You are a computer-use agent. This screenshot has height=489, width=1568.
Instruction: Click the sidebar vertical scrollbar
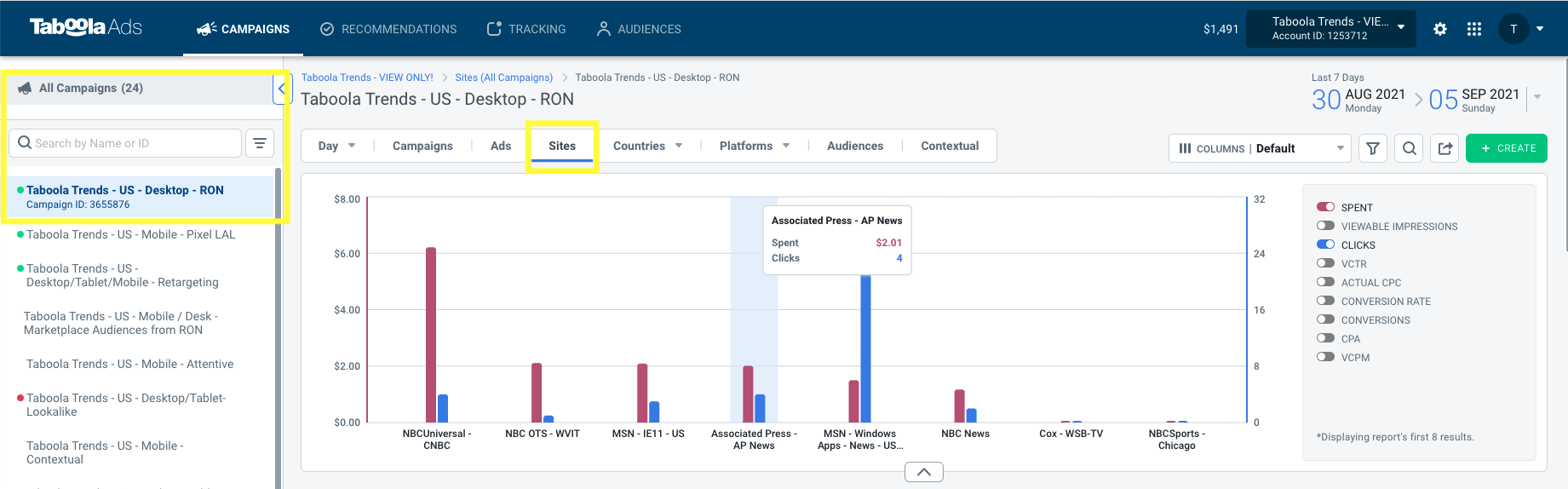(x=278, y=328)
